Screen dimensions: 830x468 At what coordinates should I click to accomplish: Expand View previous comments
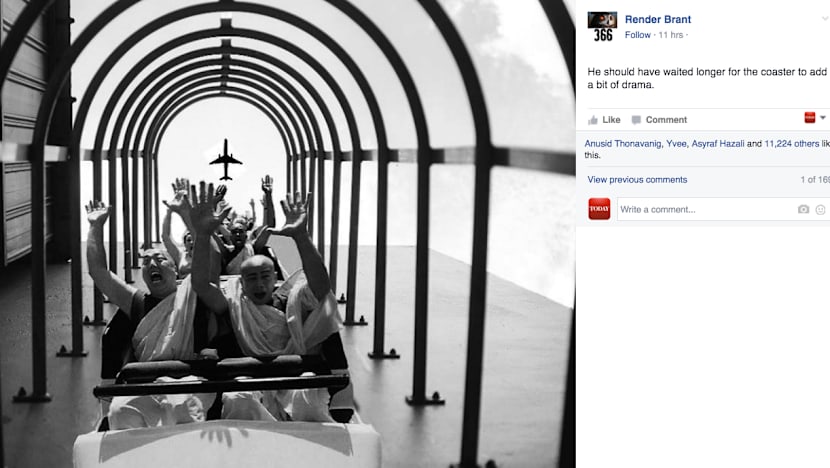coord(637,179)
